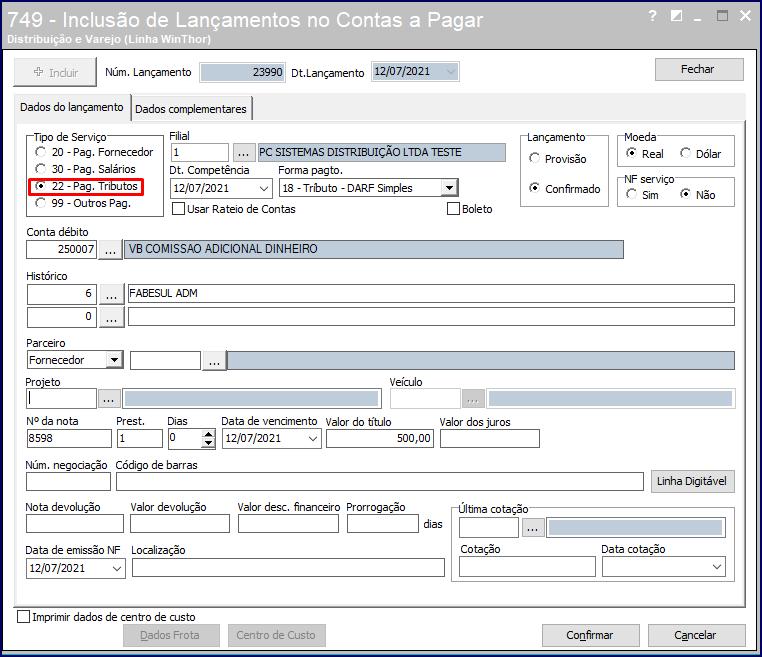Screen dimensions: 762x657
Task: Increase Dias spinner value
Action: click(x=208, y=434)
